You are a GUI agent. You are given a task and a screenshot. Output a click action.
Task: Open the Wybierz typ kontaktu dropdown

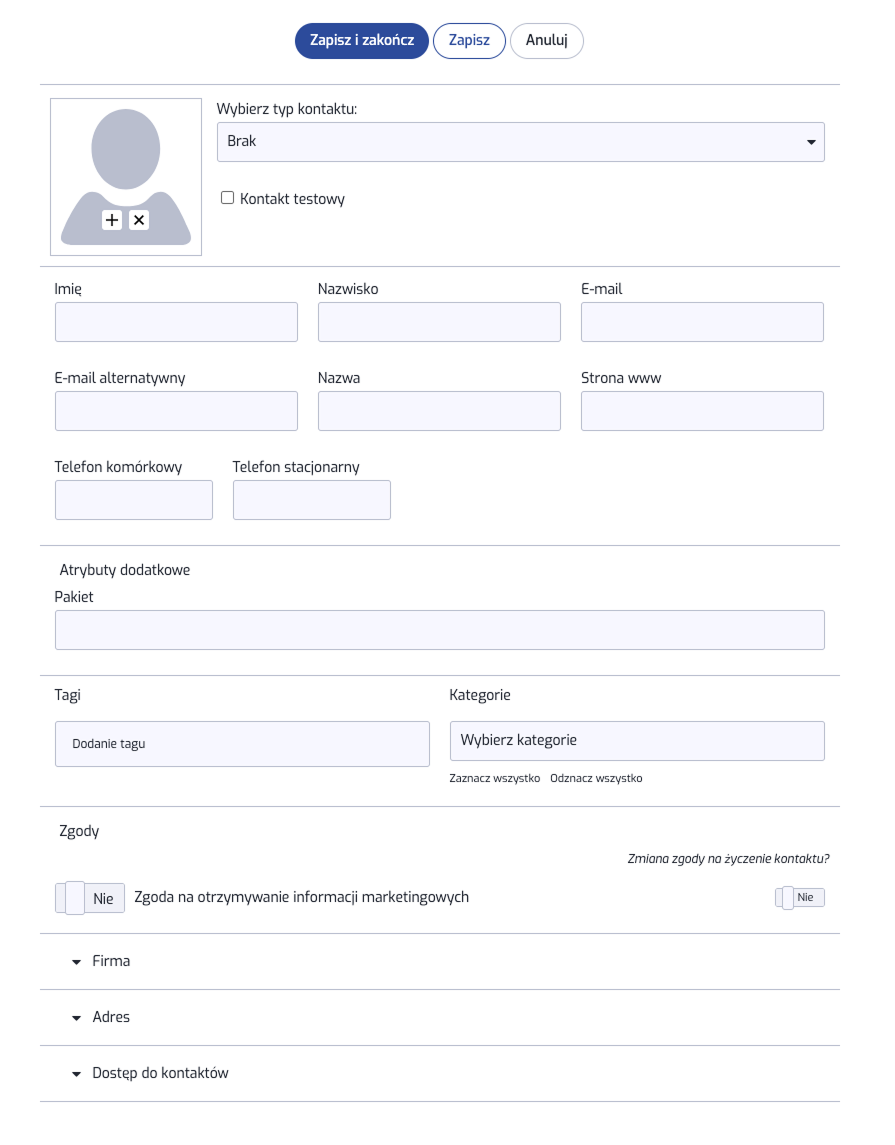pyautogui.click(x=521, y=142)
